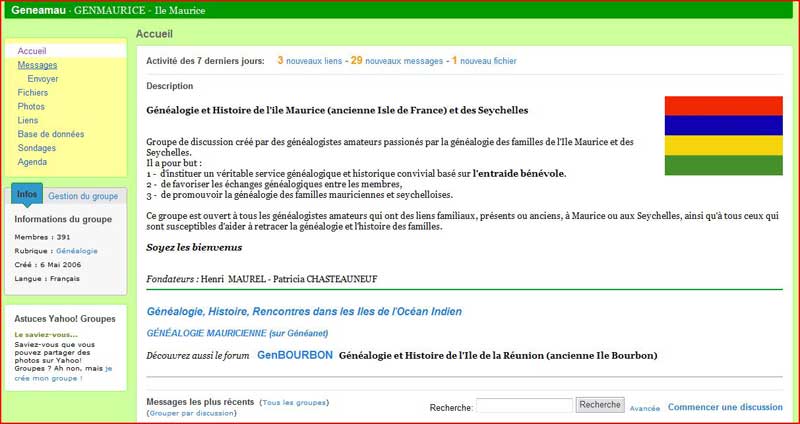Open the Agenda page
The image size is (800, 424).
32,162
